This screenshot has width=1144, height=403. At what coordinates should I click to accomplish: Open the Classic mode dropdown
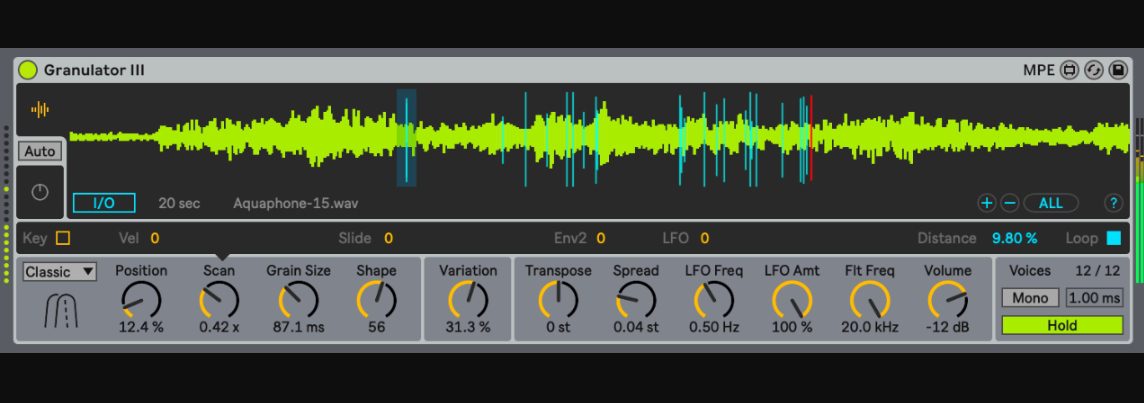pyautogui.click(x=60, y=272)
